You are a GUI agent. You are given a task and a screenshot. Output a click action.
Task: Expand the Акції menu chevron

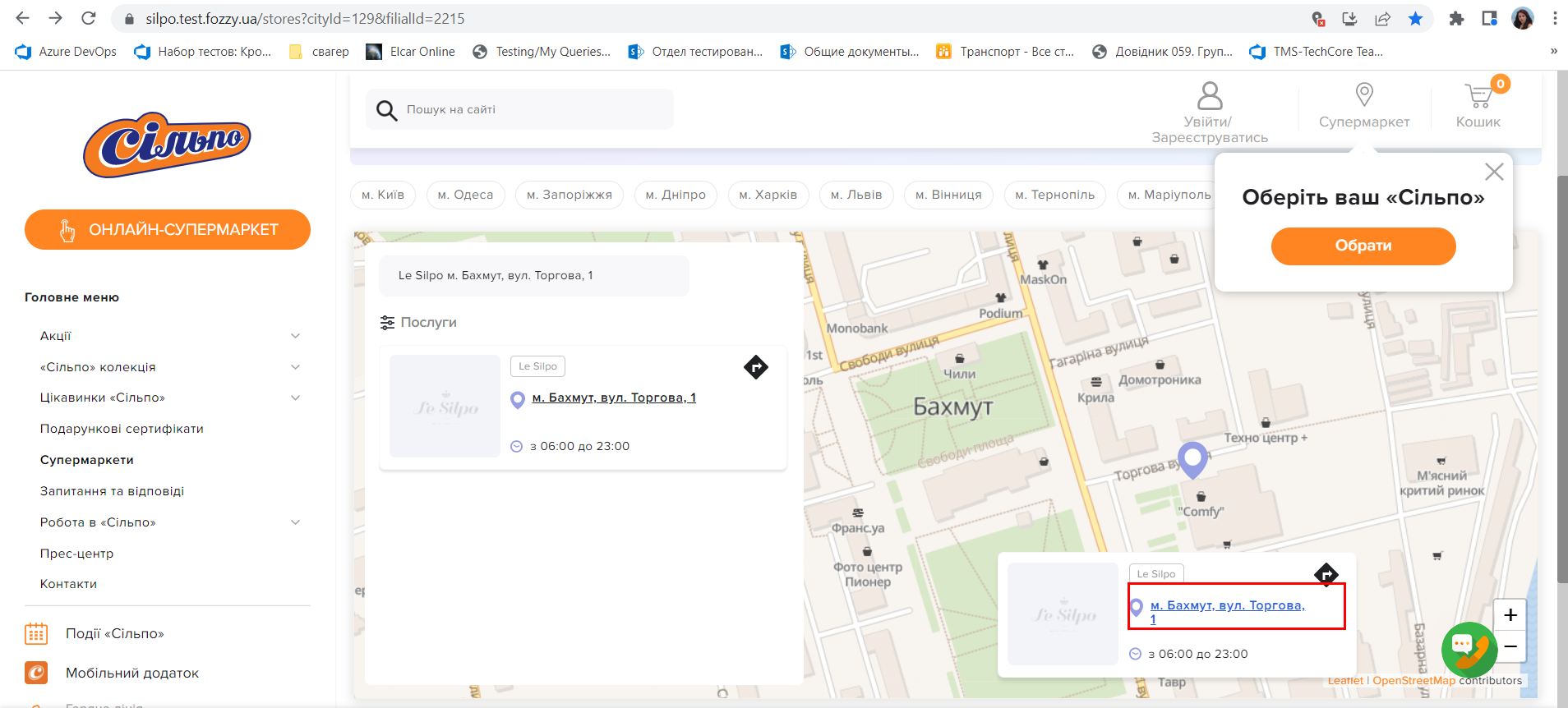[x=296, y=336]
